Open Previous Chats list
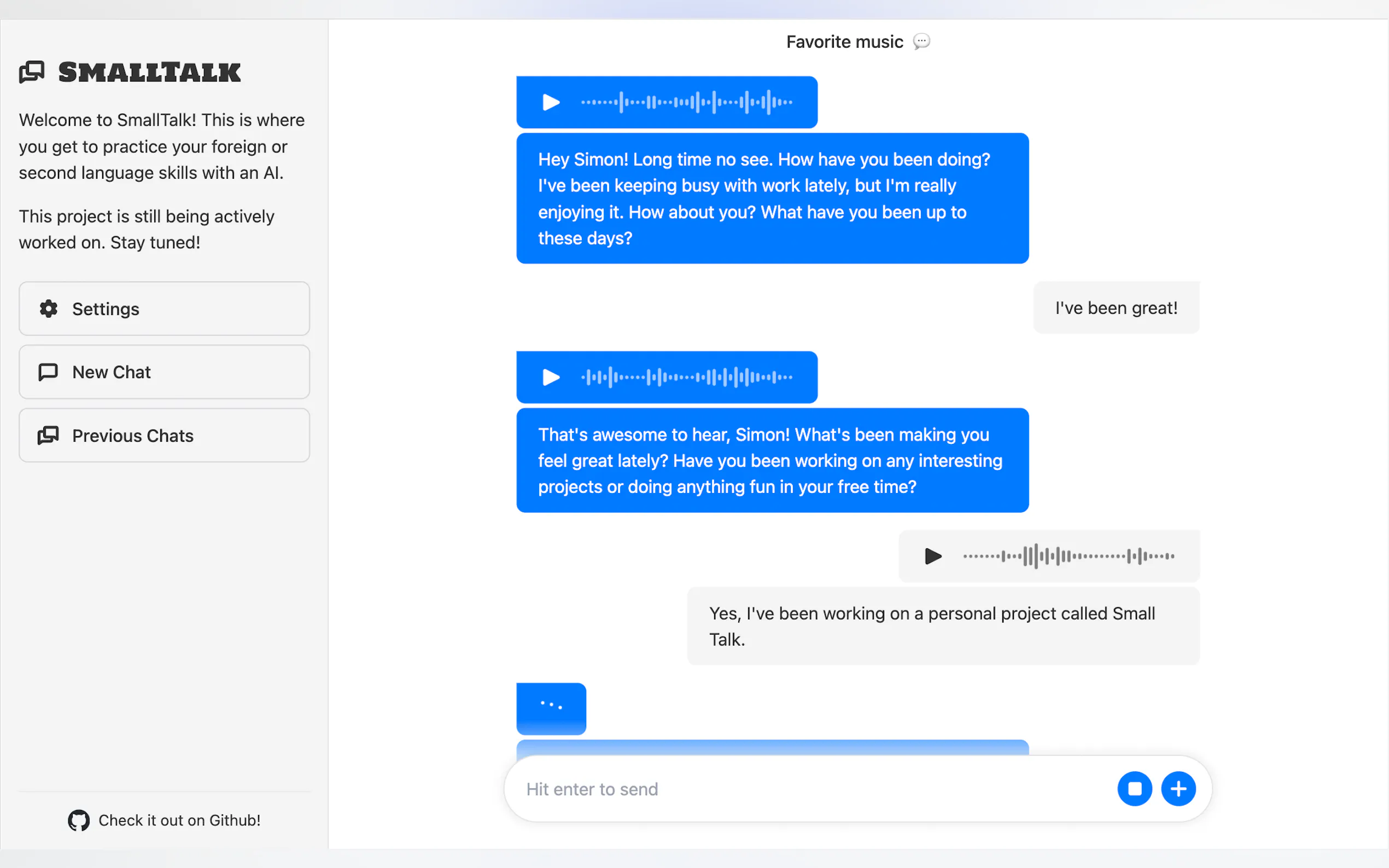This screenshot has height=868, width=1389. pos(164,436)
